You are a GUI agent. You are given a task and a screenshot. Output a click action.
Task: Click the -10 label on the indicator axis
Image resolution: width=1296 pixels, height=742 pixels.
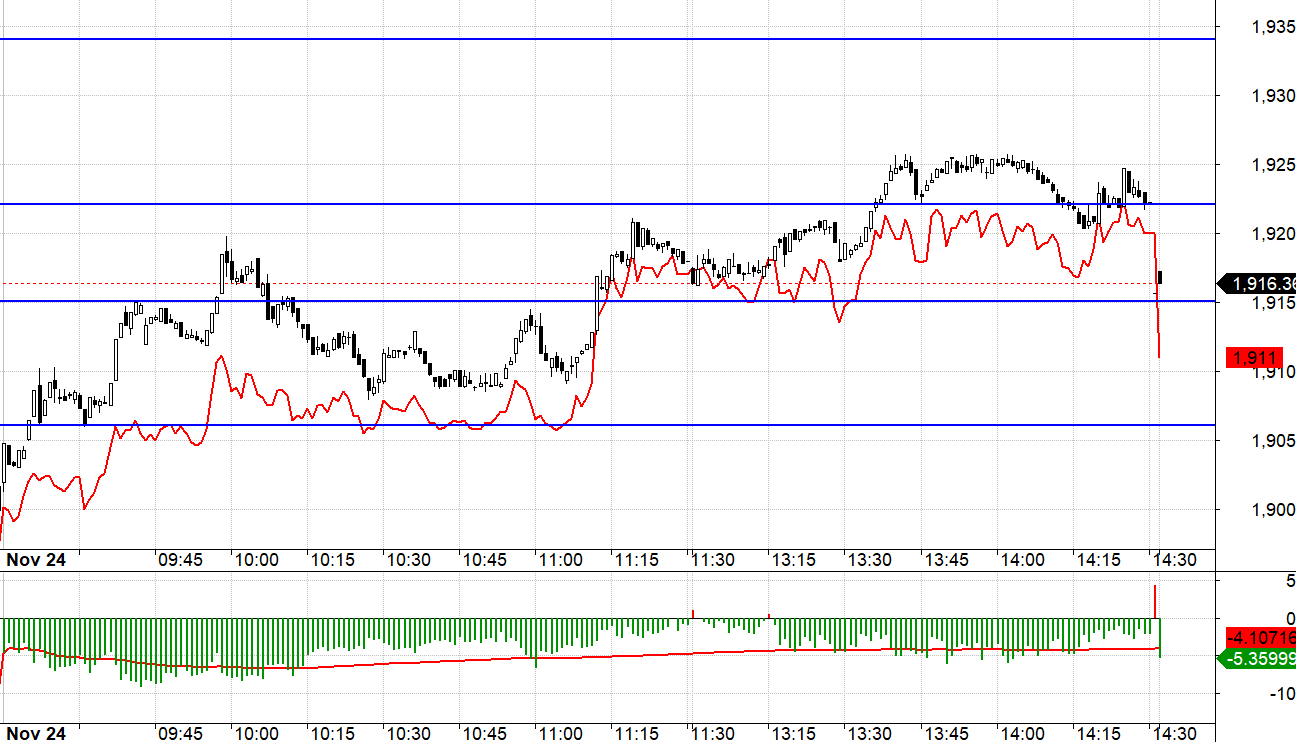click(x=1280, y=694)
